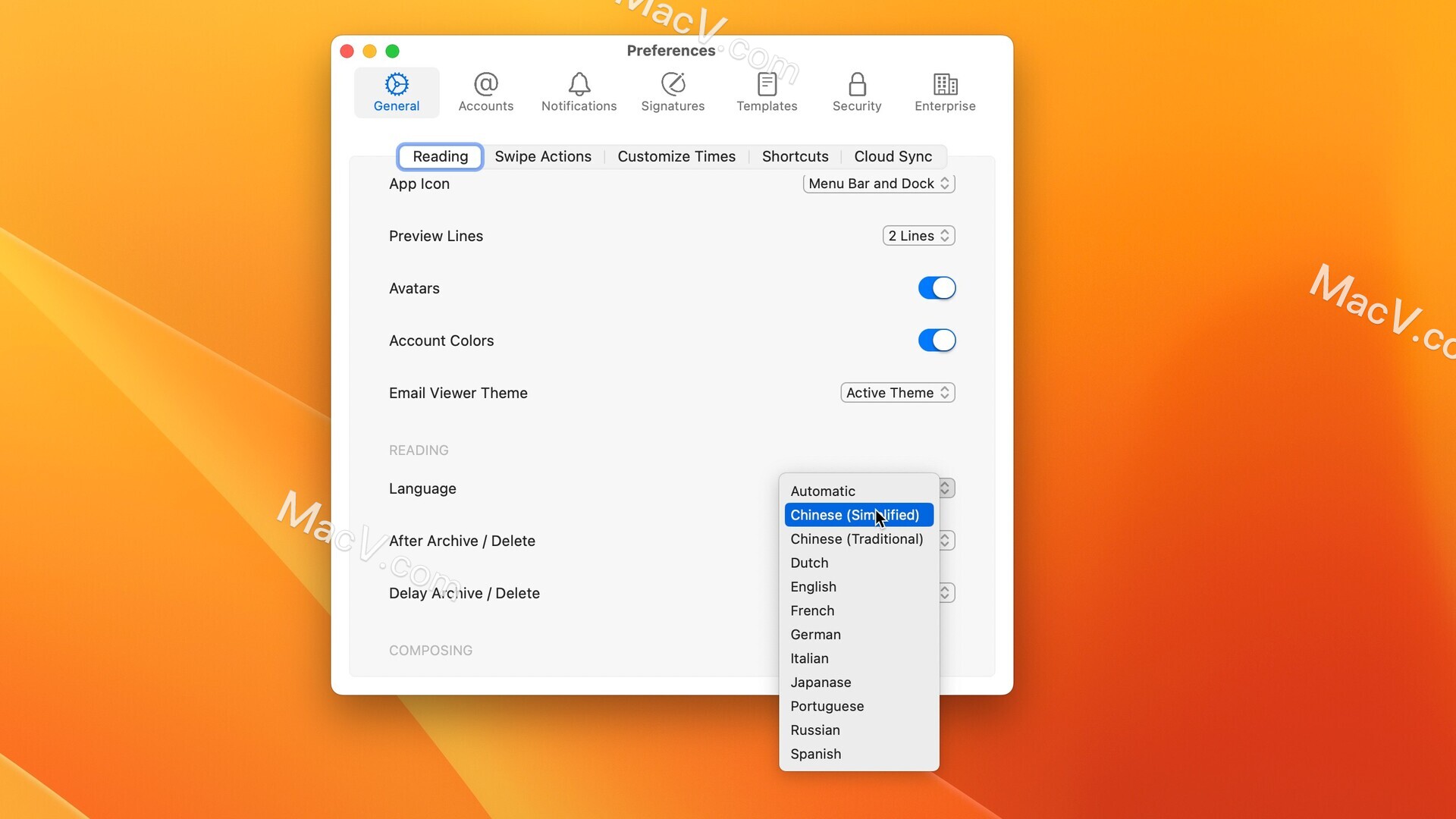The image size is (1456, 819).
Task: Click the After Archive / Delete dropdown arrows
Action: tap(946, 541)
